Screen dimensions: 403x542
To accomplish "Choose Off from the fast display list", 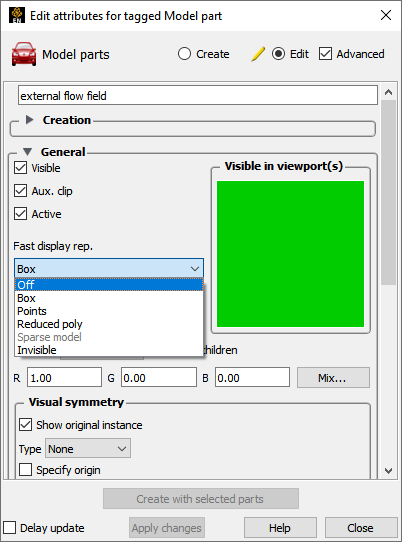I will pos(109,285).
